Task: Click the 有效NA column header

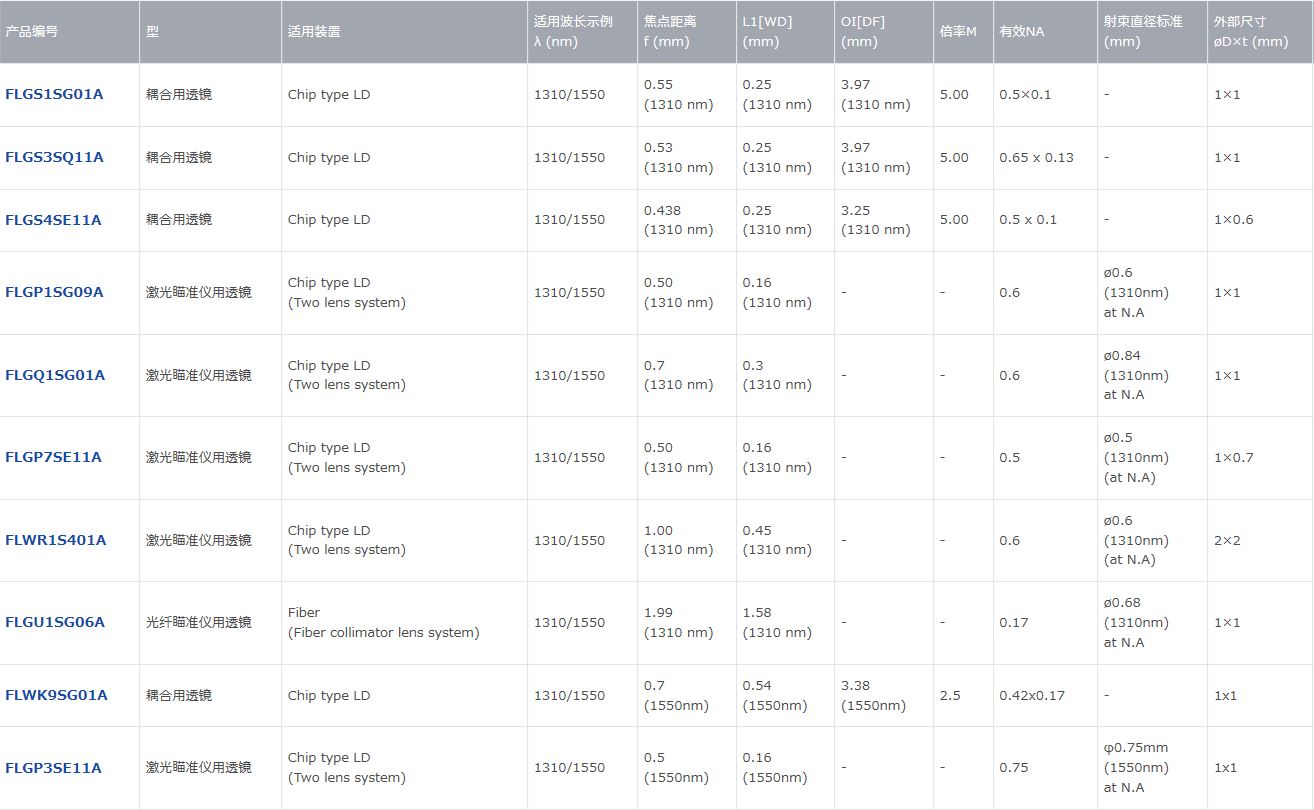Action: click(x=1021, y=31)
